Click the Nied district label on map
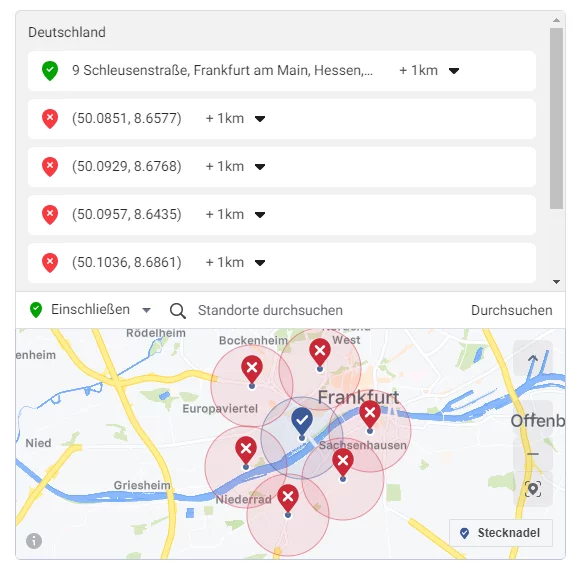The height and width of the screenshot is (566, 574). (38, 443)
